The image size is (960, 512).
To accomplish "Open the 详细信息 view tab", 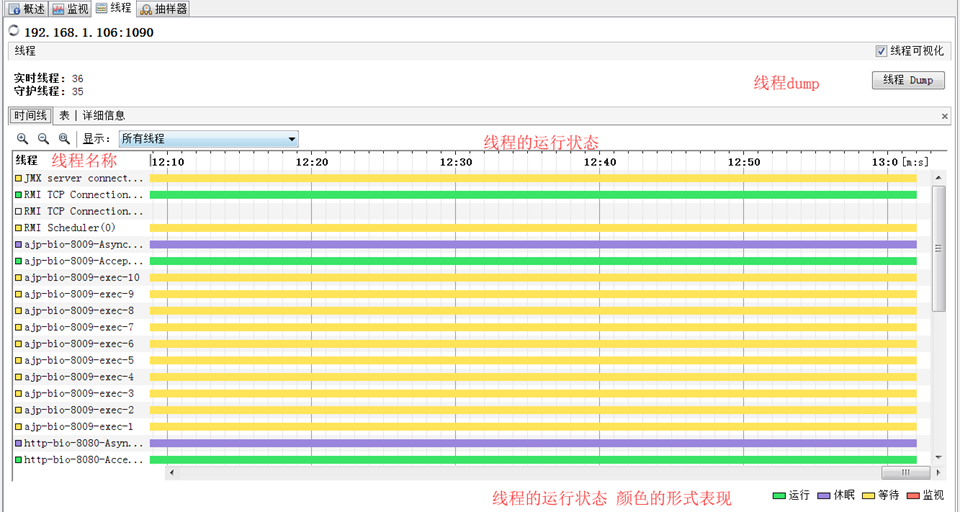I will tap(103, 115).
